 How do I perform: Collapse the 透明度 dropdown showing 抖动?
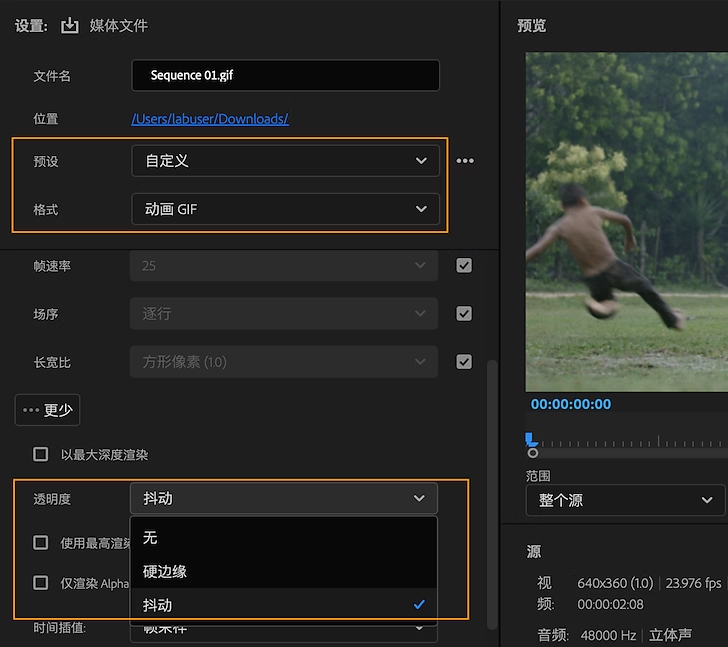click(284, 498)
